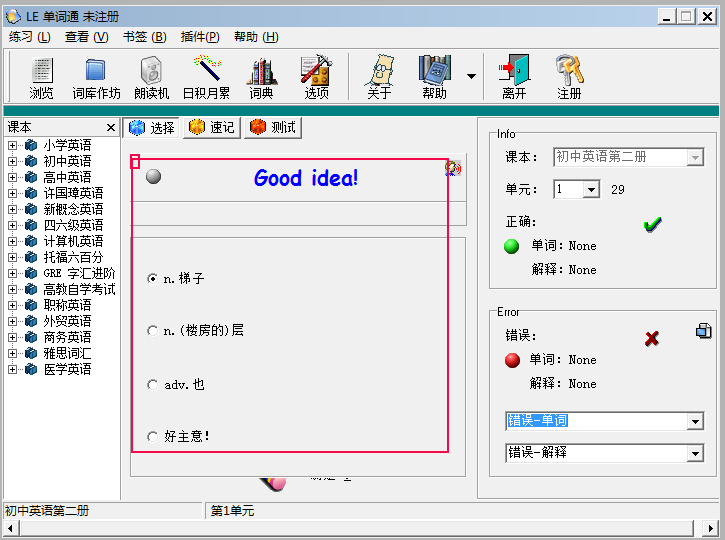Open the 课本 textbook combo box
The height and width of the screenshot is (540, 725).
click(x=628, y=157)
